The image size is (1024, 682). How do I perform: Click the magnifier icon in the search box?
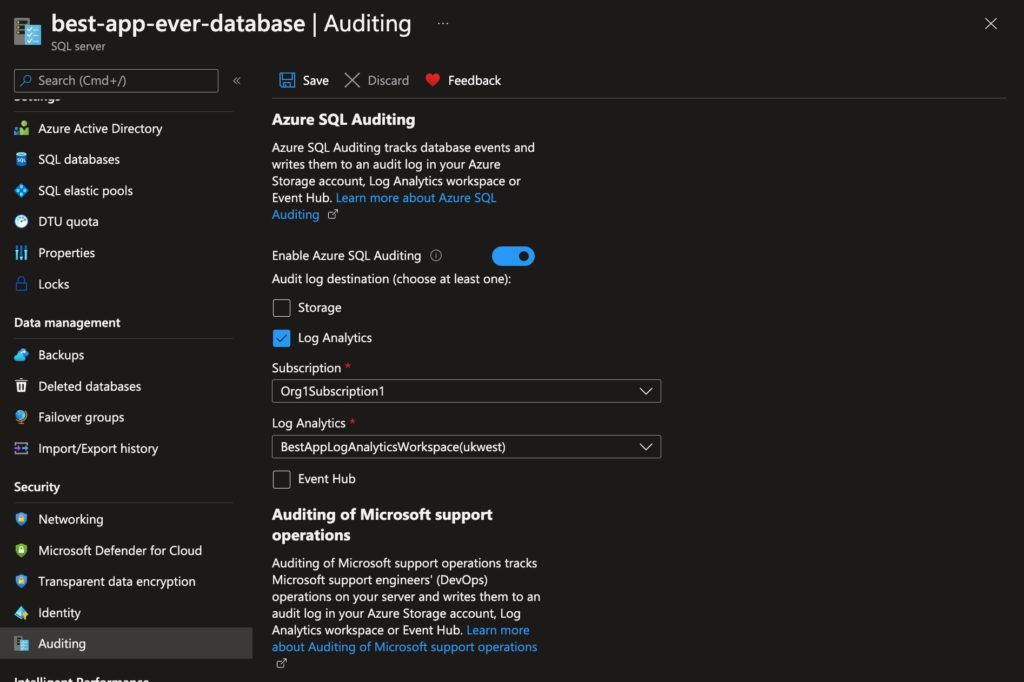click(x=26, y=80)
